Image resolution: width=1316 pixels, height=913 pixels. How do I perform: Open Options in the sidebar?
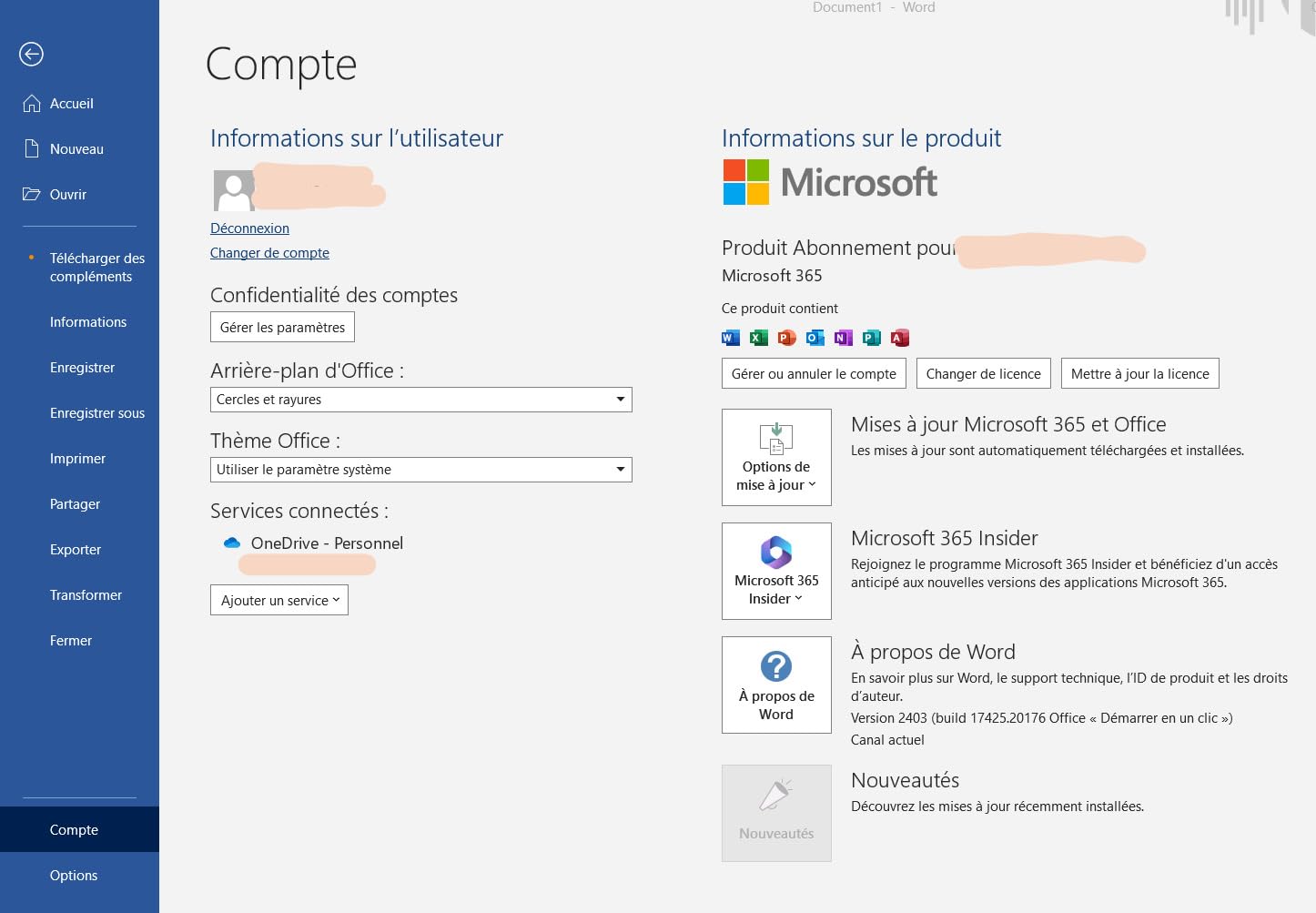(79, 875)
